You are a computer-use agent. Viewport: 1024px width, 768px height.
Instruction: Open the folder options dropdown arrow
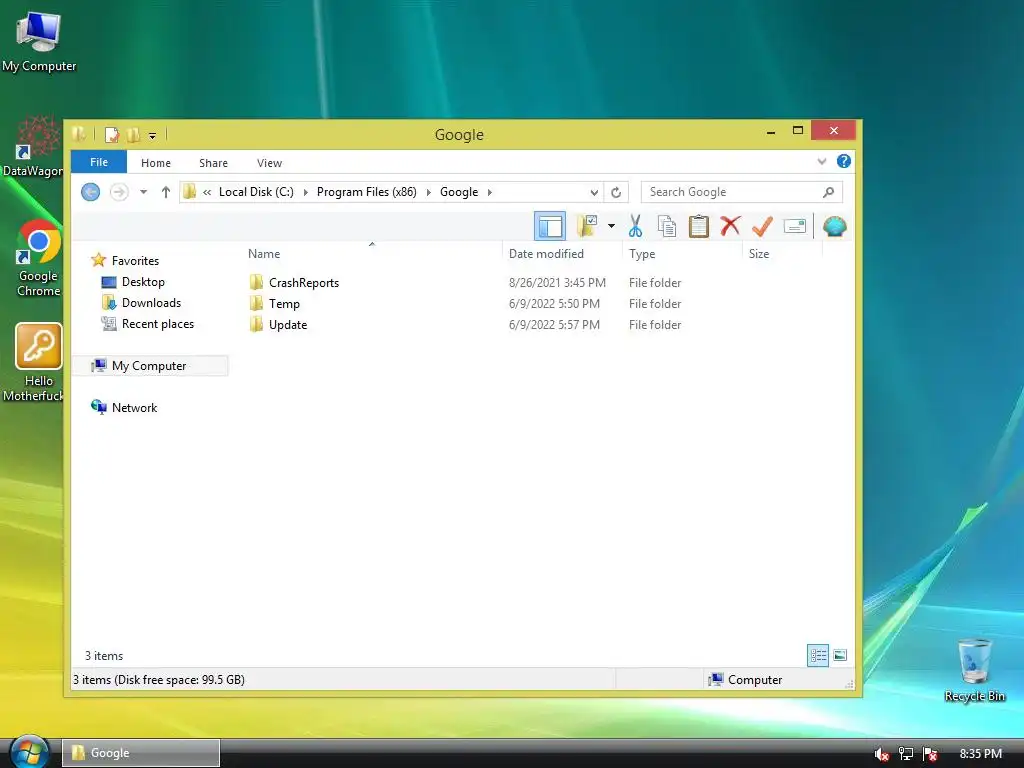611,226
